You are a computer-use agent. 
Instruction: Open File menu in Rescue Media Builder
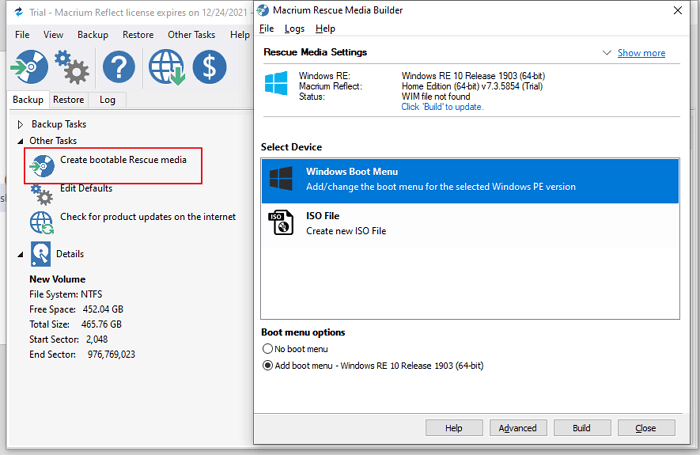pos(267,29)
